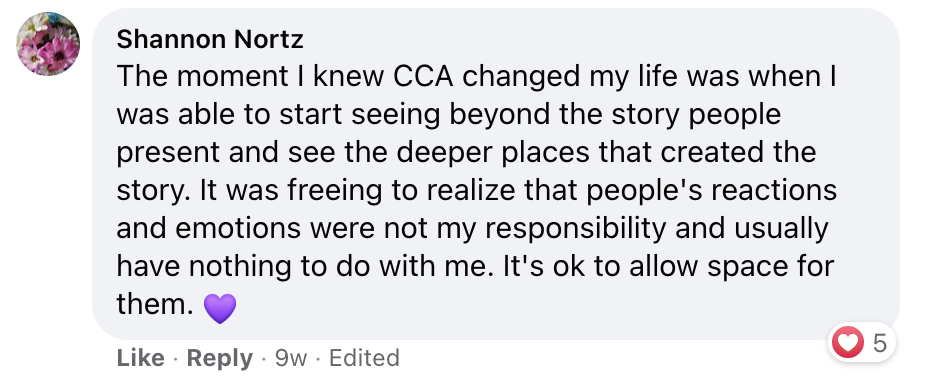934x380 pixels.
Task: Select the love reaction summary badge
Action: coord(862,342)
